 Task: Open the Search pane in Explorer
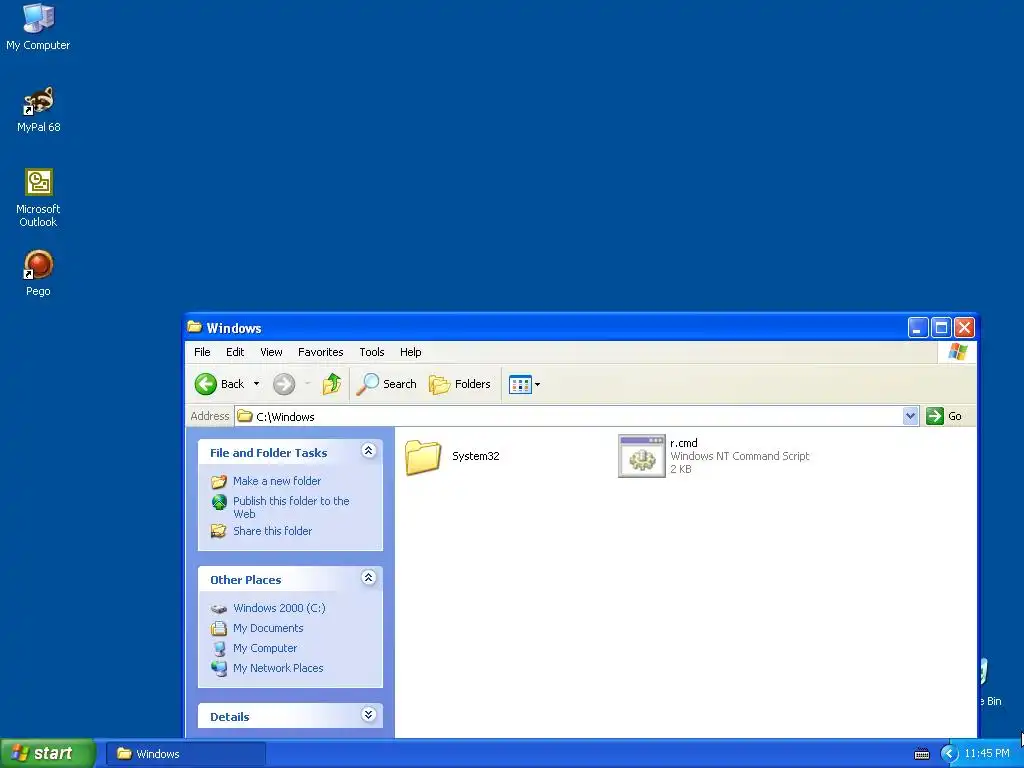click(x=387, y=384)
